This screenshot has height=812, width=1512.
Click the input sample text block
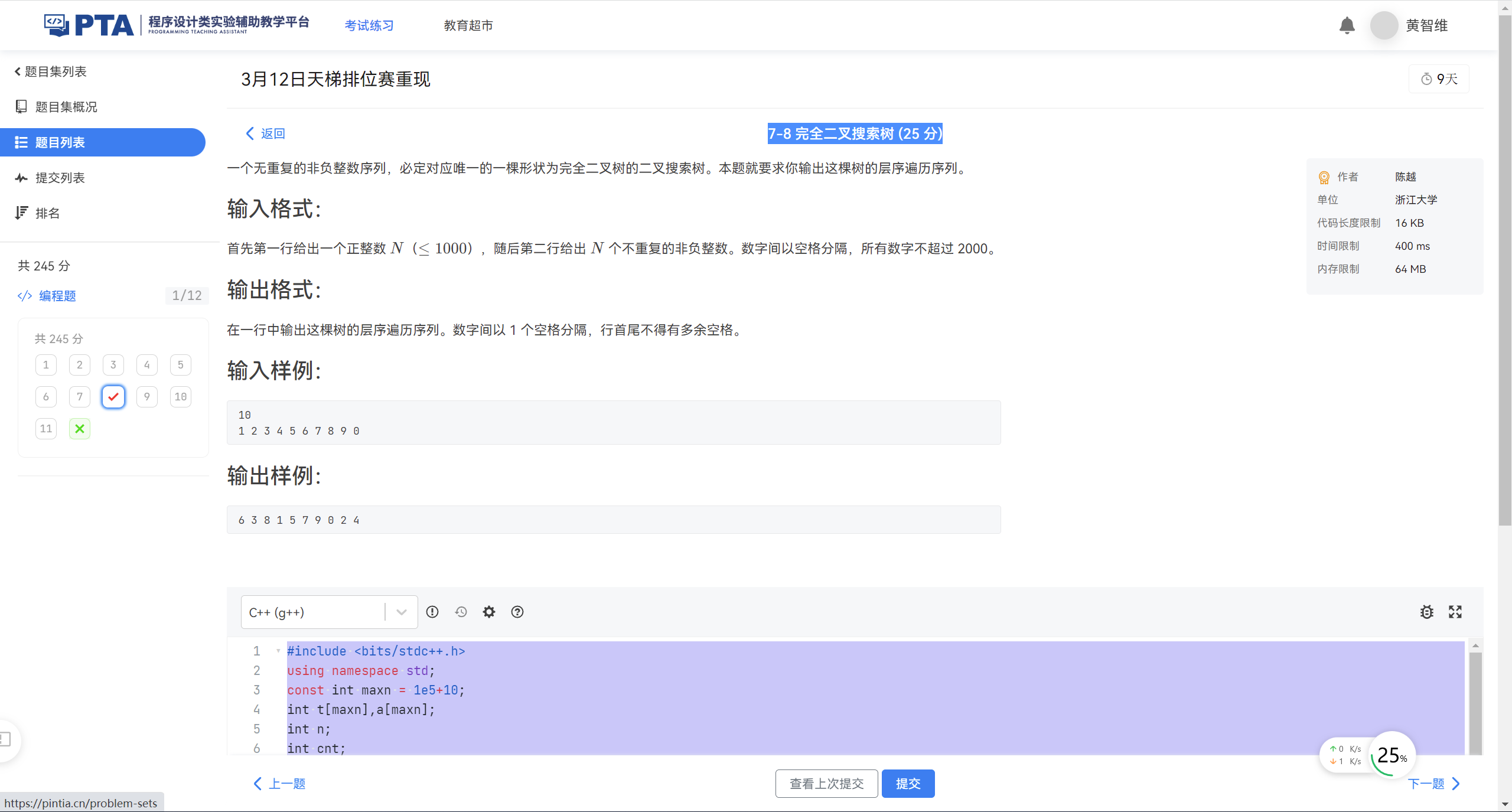614,423
